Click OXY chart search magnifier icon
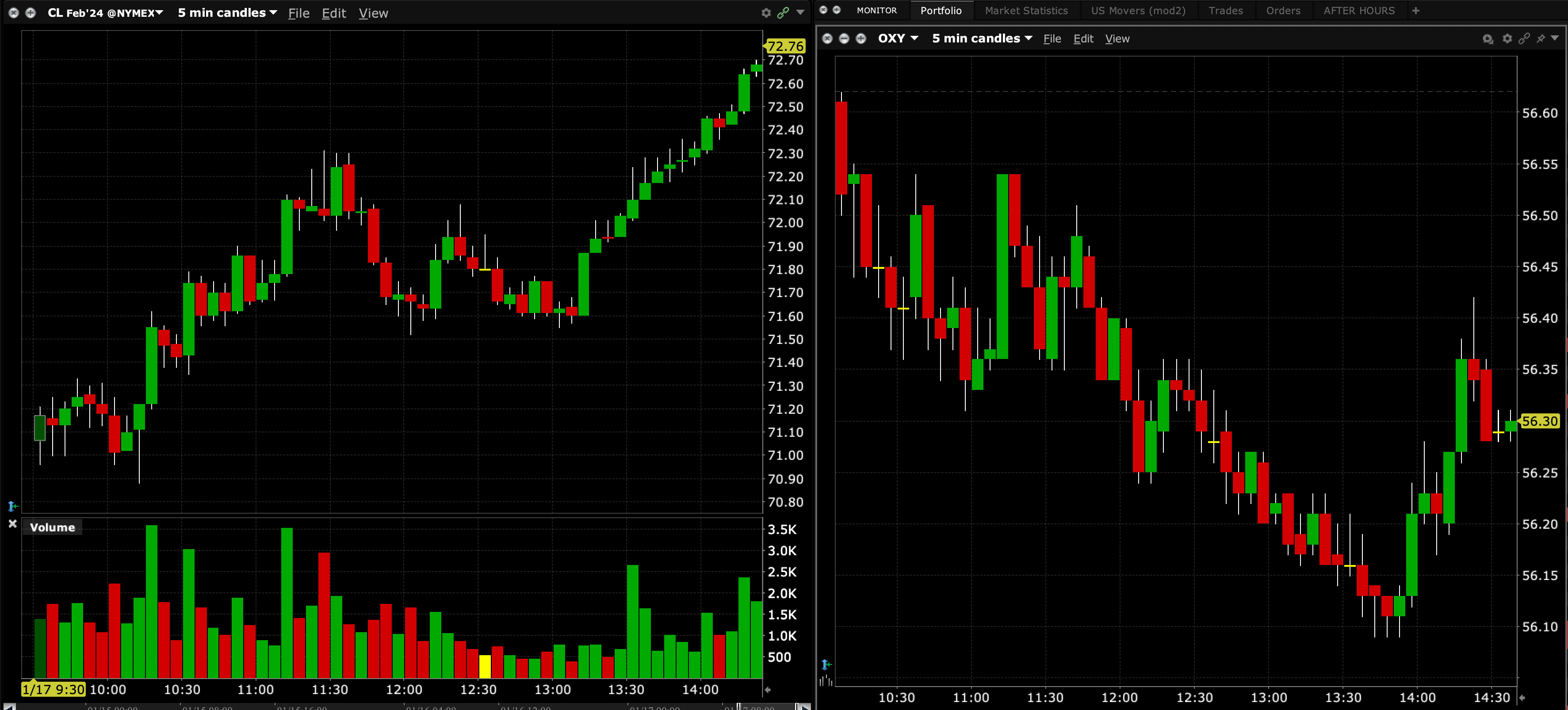The height and width of the screenshot is (710, 1568). [x=1487, y=39]
